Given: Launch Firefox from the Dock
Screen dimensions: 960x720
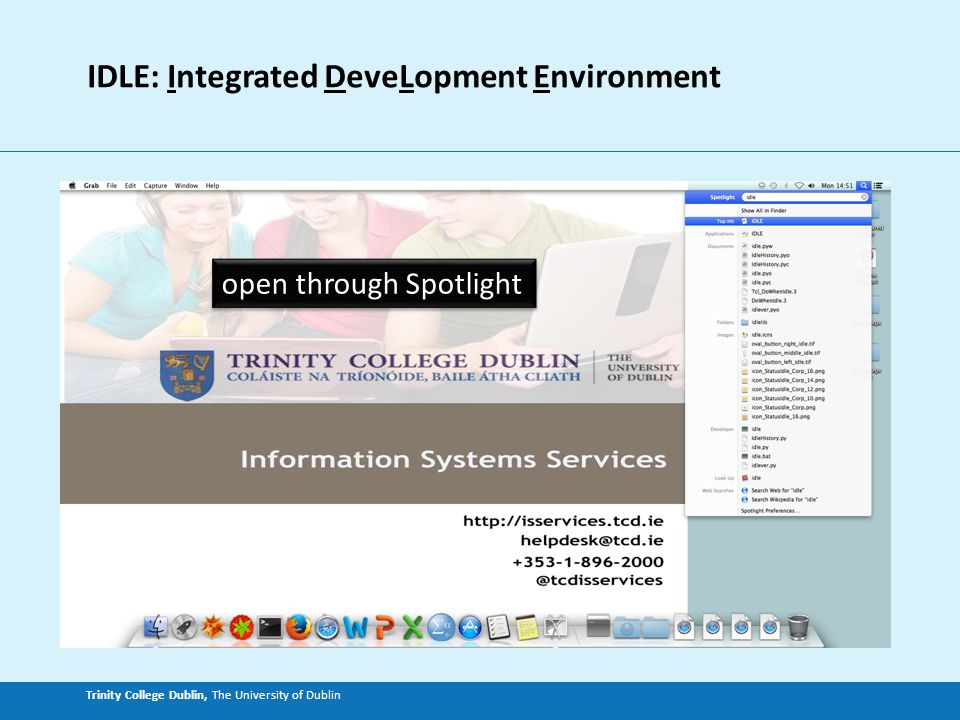Looking at the screenshot, I should pyautogui.click(x=298, y=628).
